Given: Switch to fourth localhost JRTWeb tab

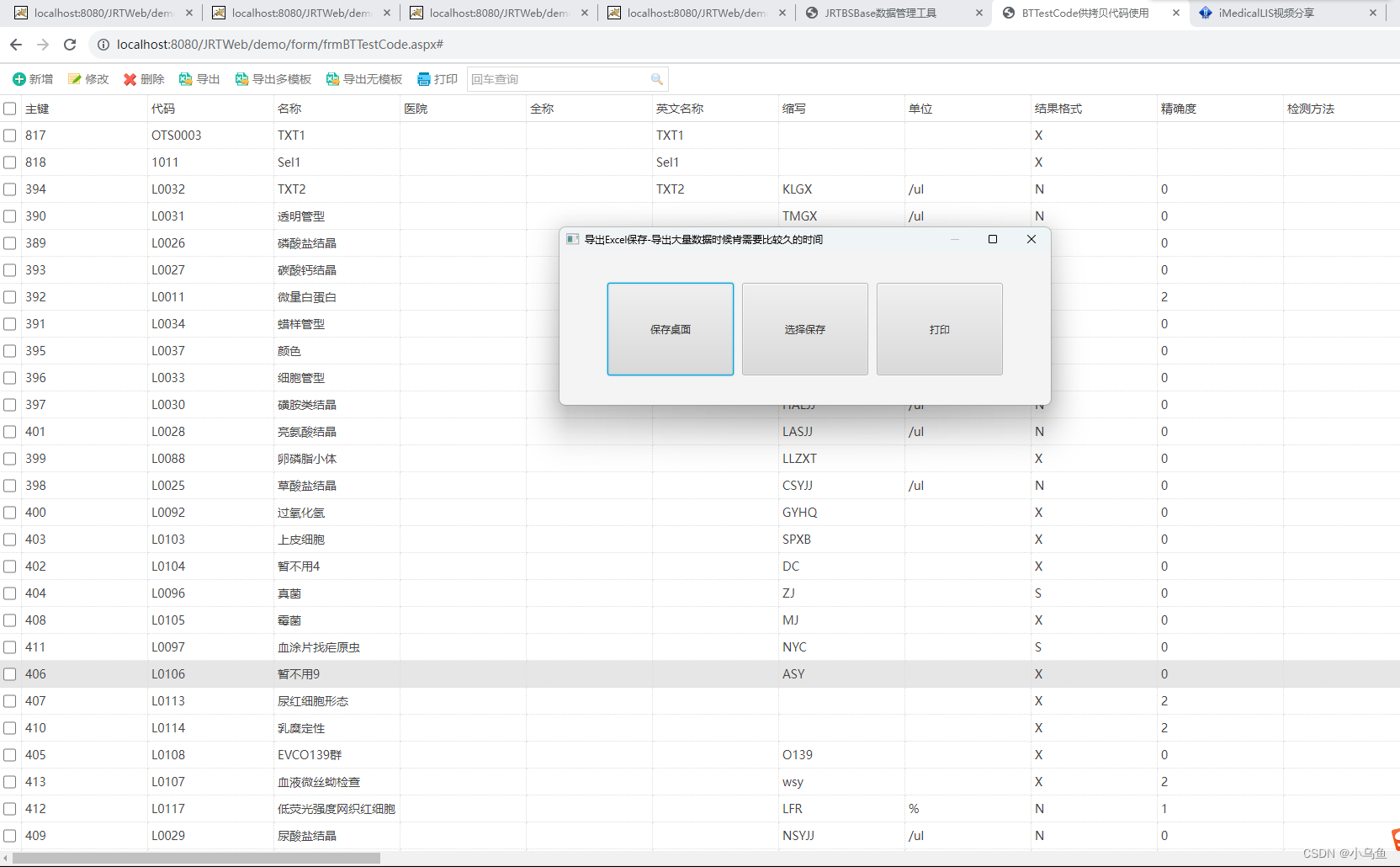Looking at the screenshot, I should pos(696,13).
